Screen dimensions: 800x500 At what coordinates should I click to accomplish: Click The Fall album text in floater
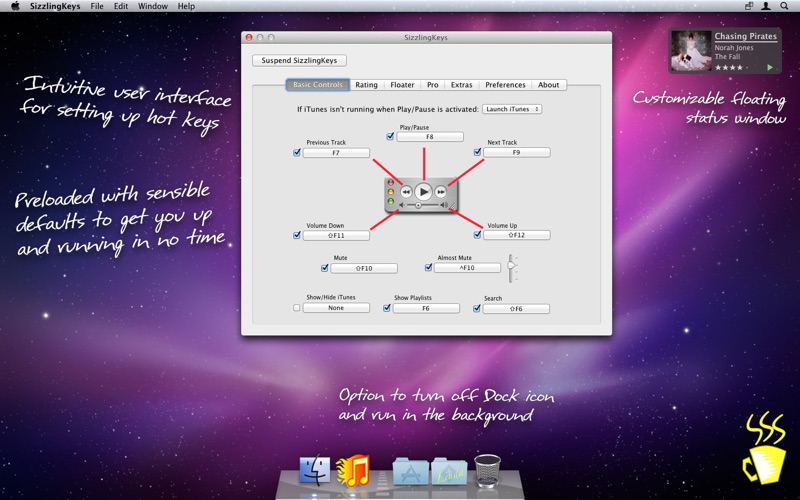tap(727, 57)
